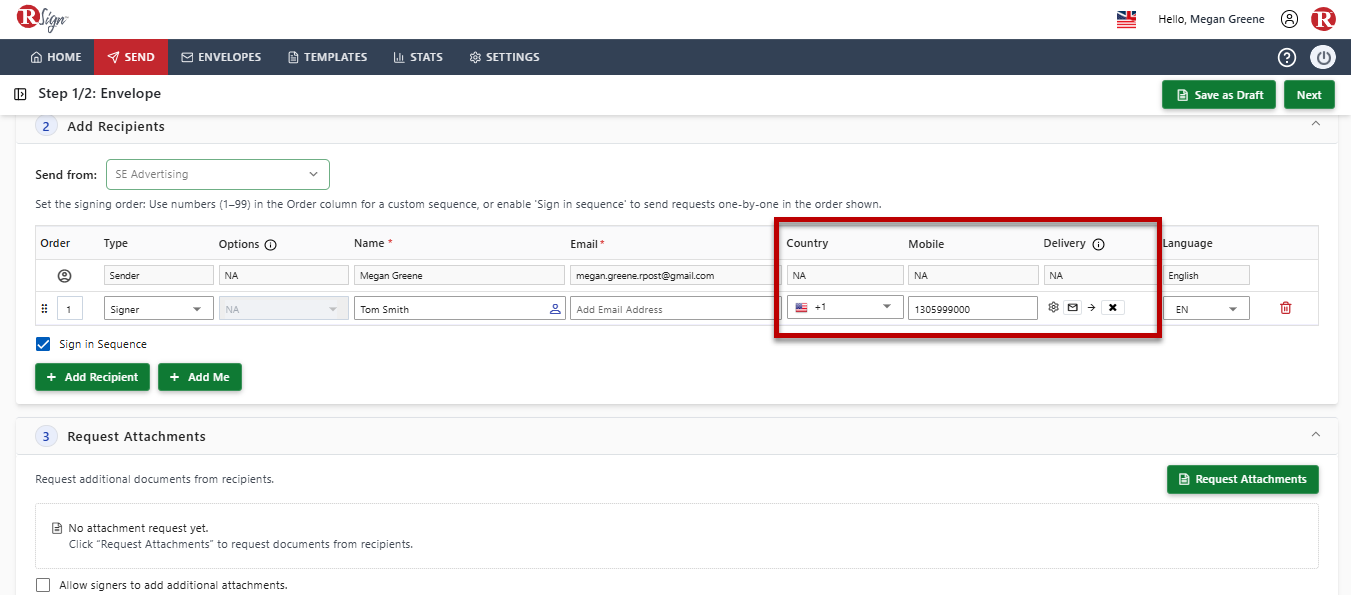The image size is (1351, 595).
Task: Open the Send from SE Advertising dropdown
Action: 218,174
